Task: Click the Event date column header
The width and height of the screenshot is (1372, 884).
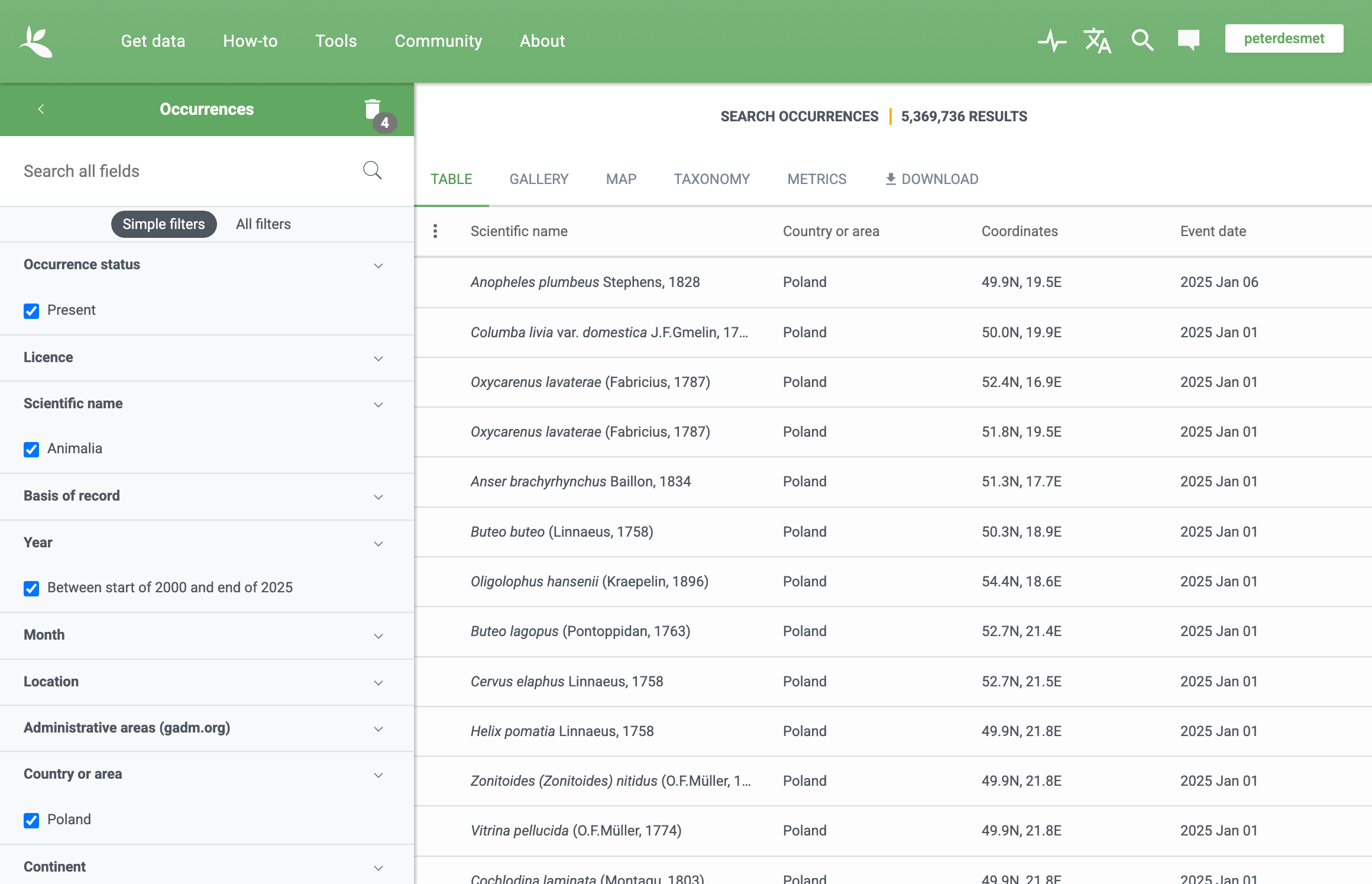Action: pyautogui.click(x=1213, y=231)
